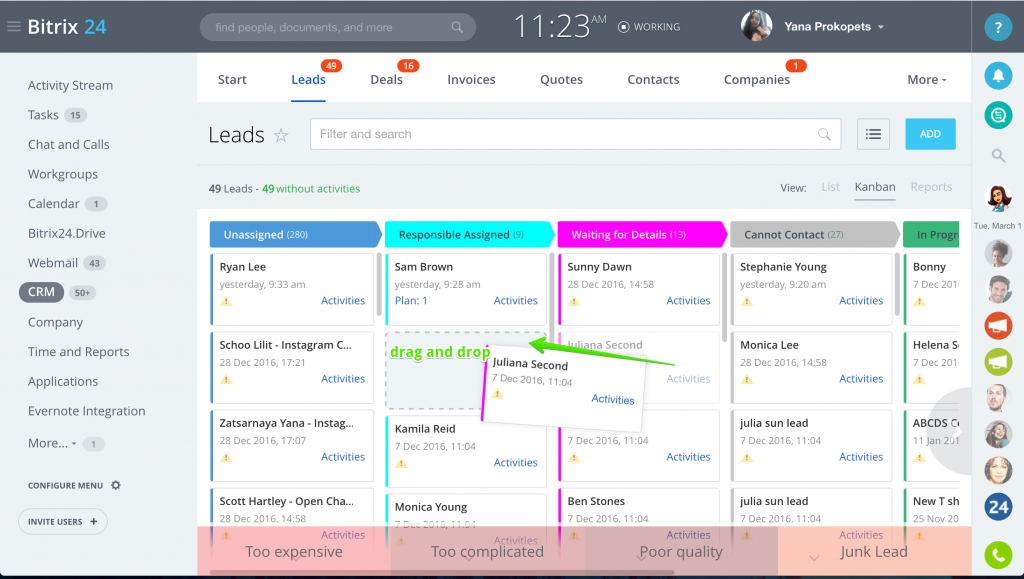Switch to the Start tab
Screen dimensions: 1024x579
coord(232,80)
